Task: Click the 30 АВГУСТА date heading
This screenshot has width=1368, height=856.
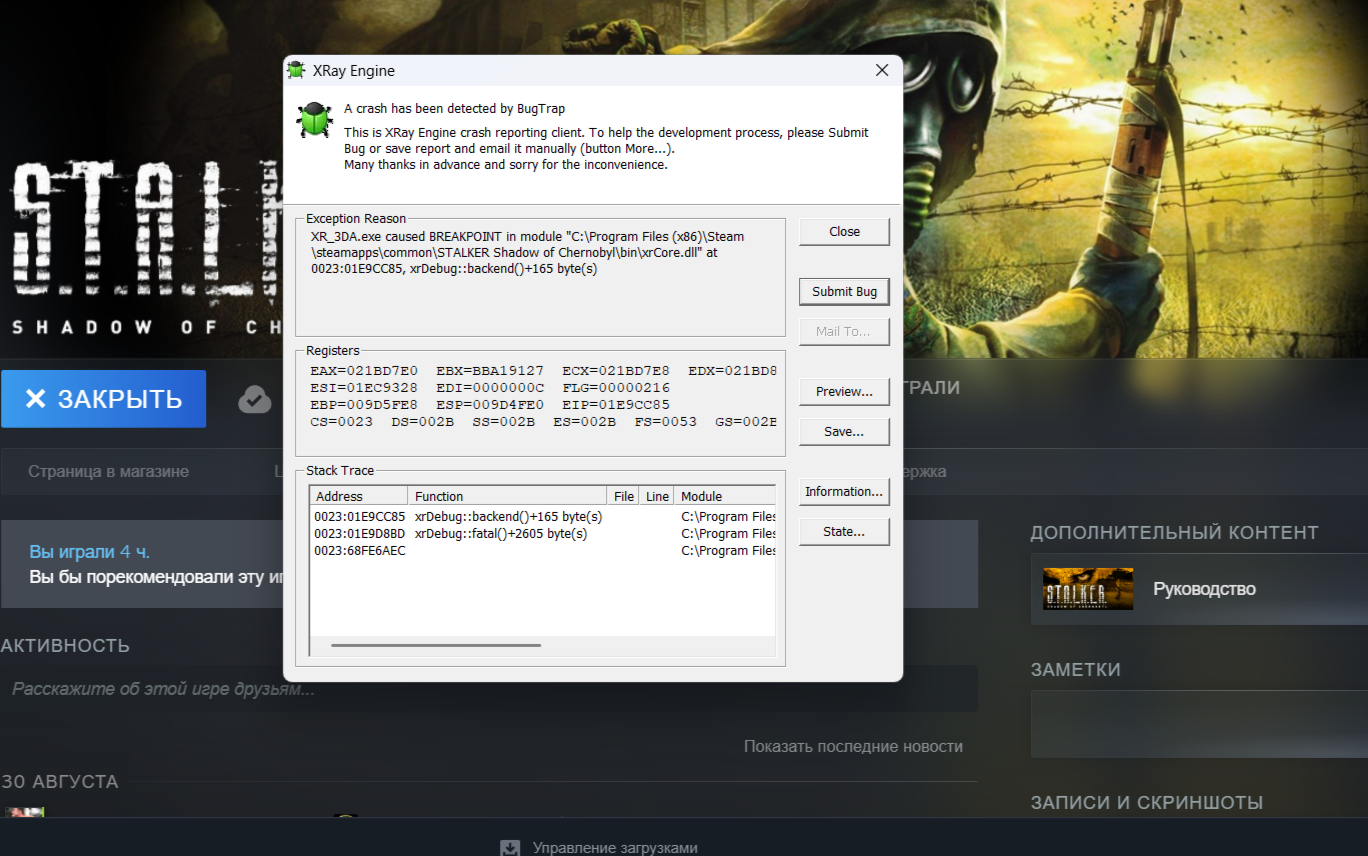Action: click(60, 782)
